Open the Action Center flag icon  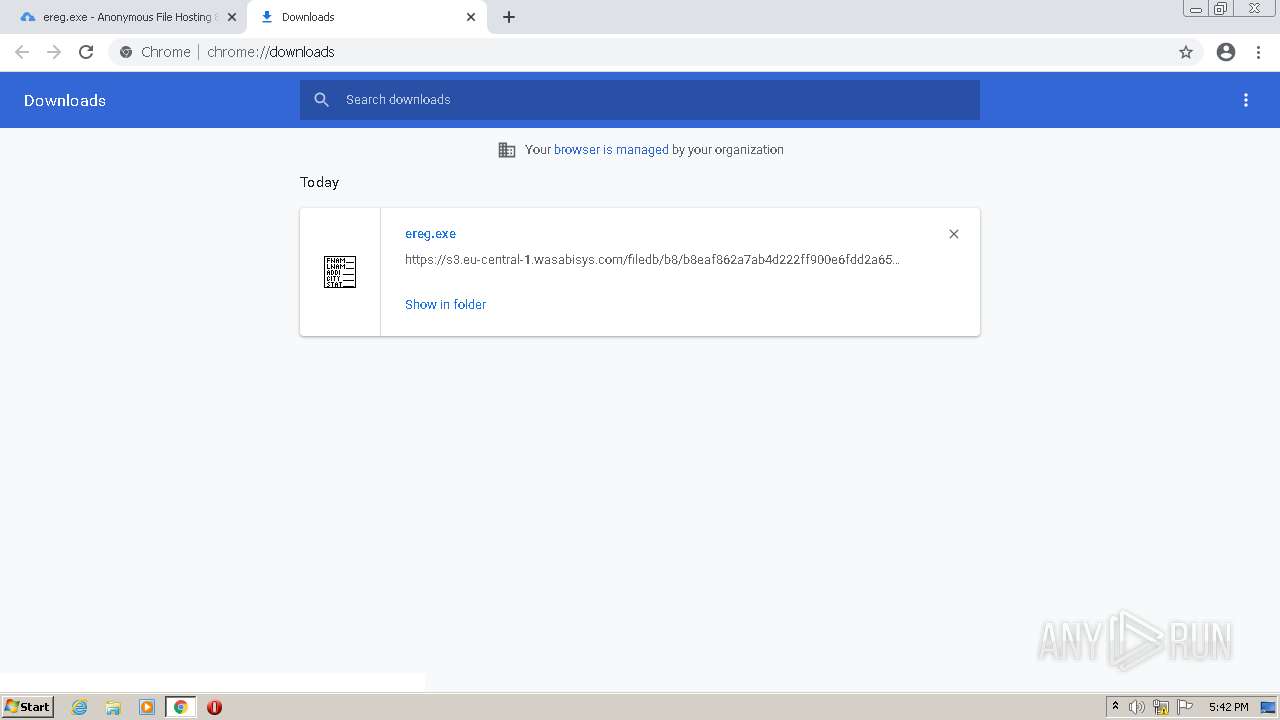[x=1185, y=707]
